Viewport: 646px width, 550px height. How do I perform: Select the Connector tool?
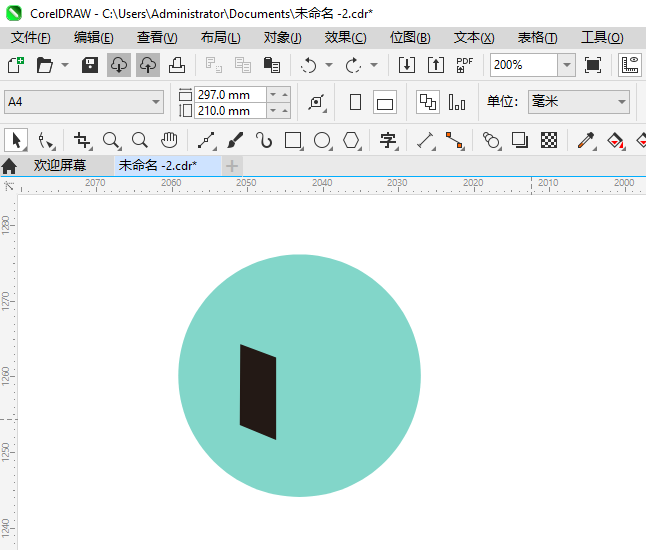click(x=455, y=140)
